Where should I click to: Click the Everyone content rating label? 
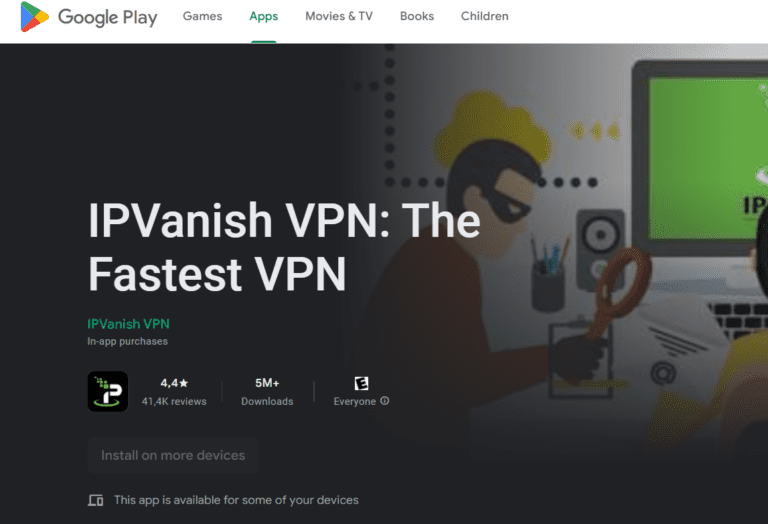click(x=355, y=401)
